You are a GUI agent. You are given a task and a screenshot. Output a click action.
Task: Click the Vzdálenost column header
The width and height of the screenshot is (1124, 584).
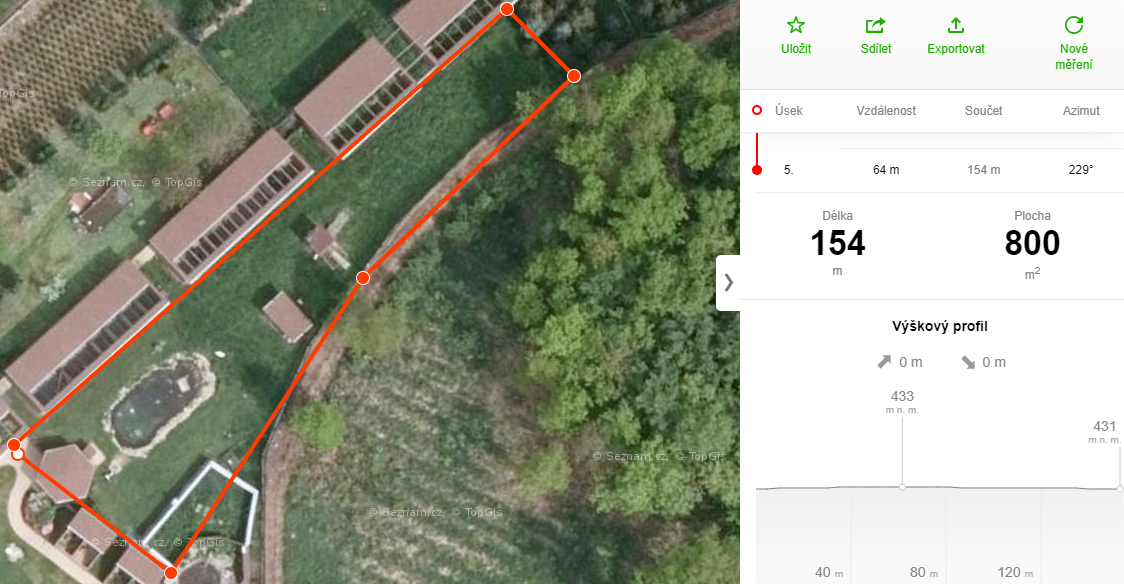click(886, 110)
